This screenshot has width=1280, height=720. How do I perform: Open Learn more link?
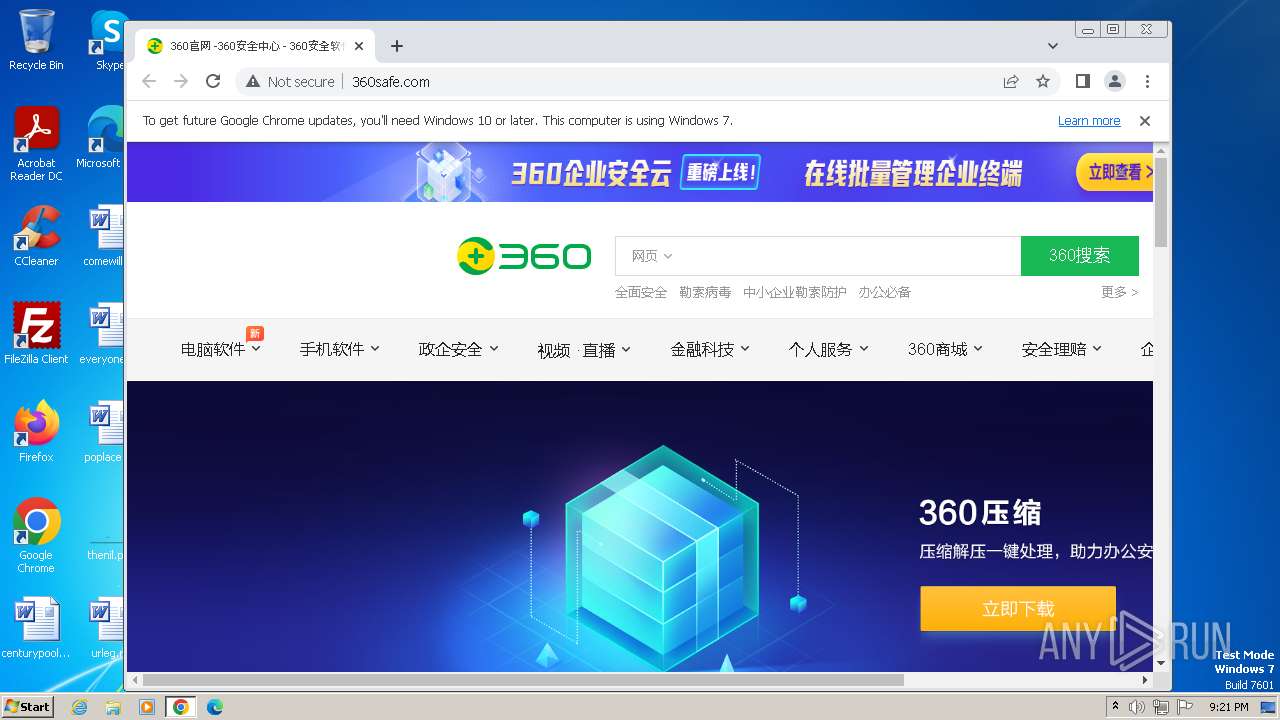click(1089, 120)
